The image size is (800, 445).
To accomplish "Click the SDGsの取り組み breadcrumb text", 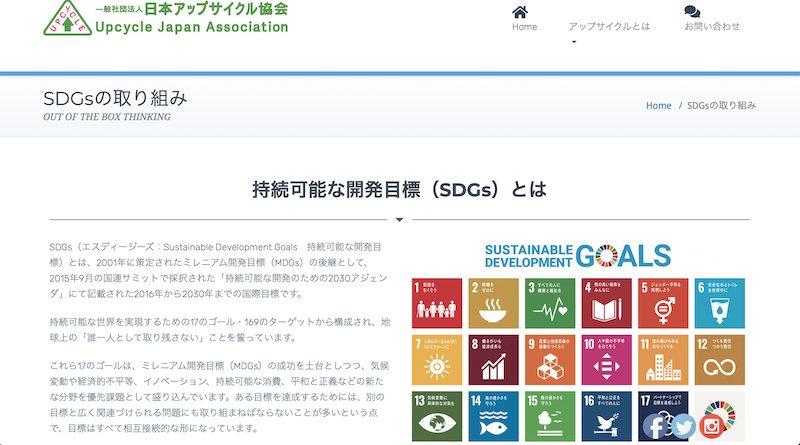I will [x=722, y=105].
